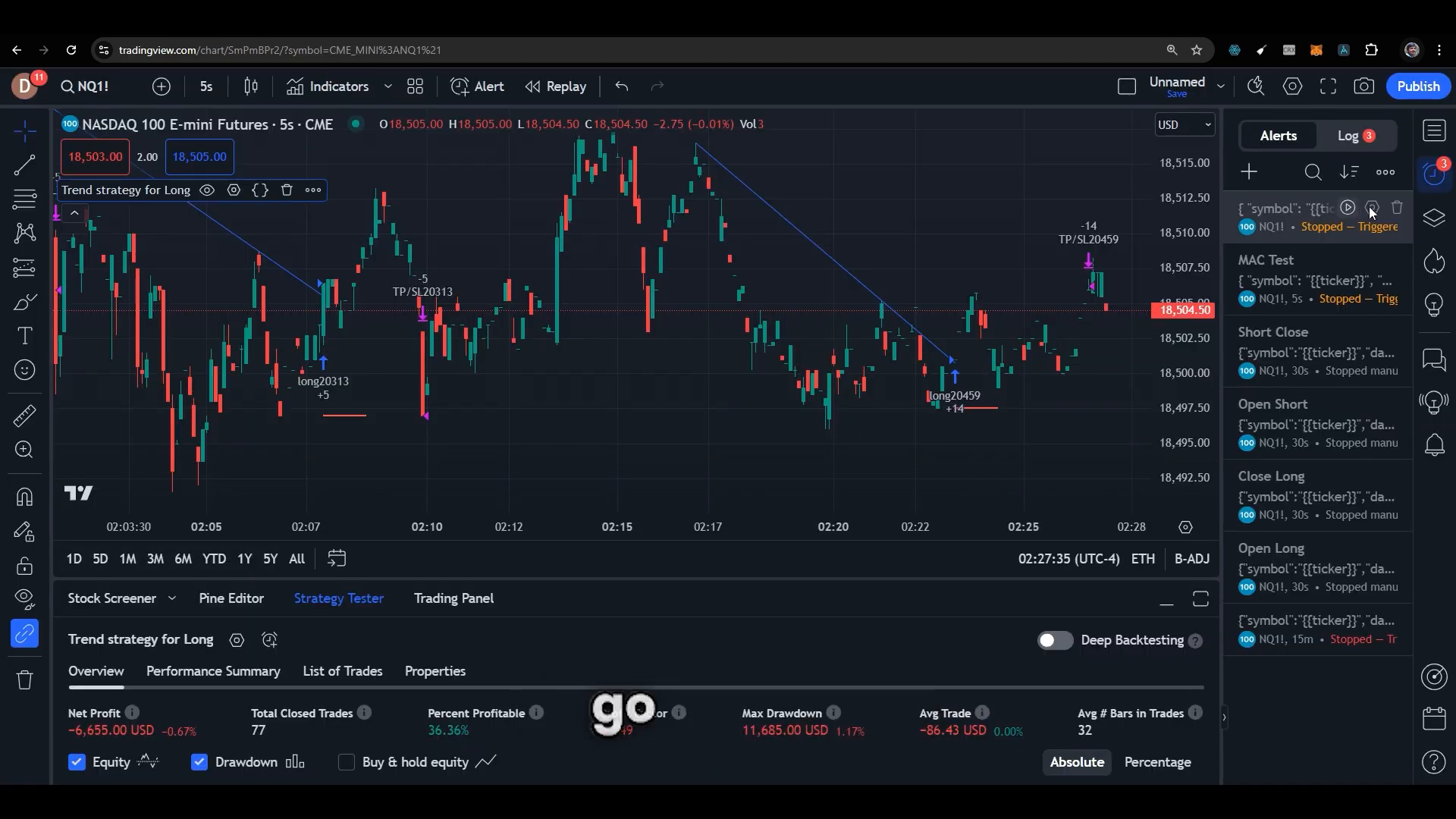Uncheck the Drawdown checkbox
Image resolution: width=1456 pixels, height=819 pixels.
[x=199, y=762]
